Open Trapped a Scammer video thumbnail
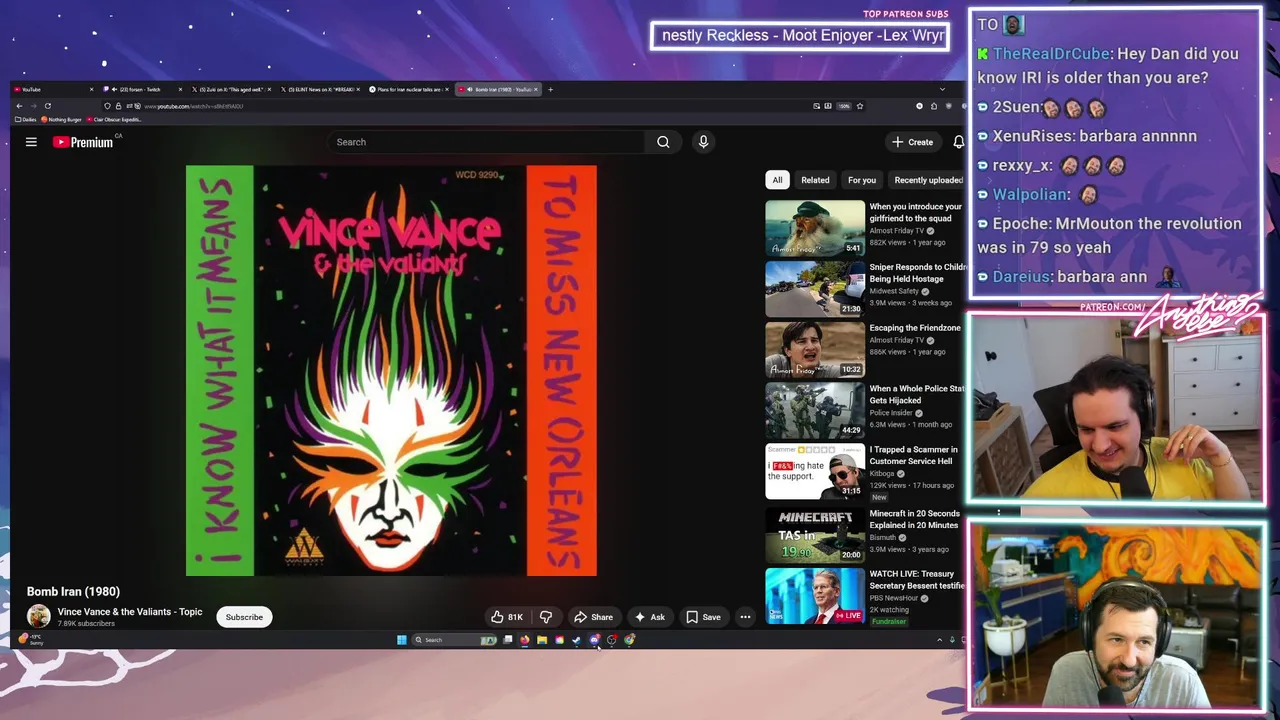 pos(815,471)
